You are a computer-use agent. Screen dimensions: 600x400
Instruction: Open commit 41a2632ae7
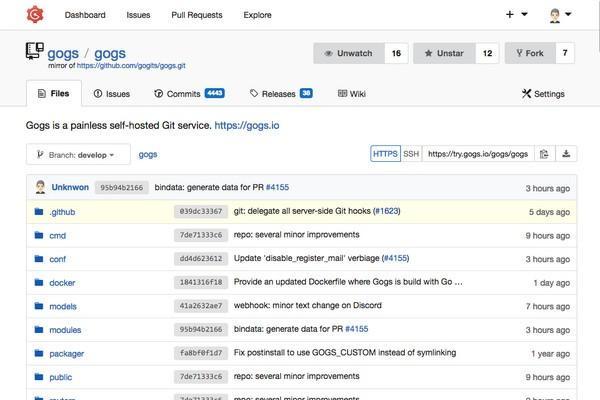(x=201, y=306)
